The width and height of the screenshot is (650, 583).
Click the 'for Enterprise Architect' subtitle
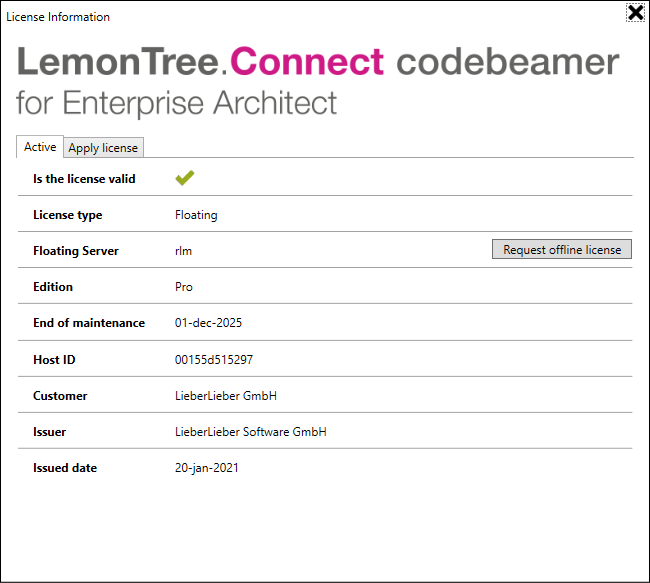click(176, 103)
